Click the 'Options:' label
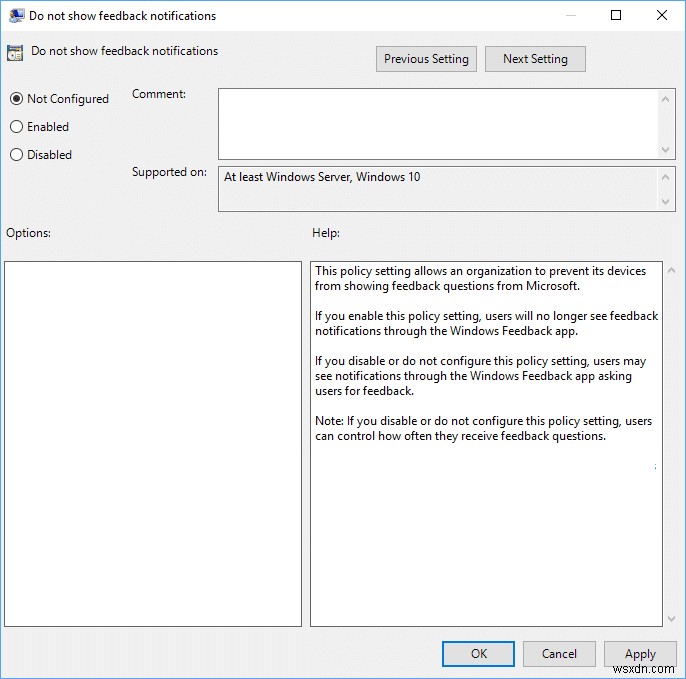The image size is (686, 679). click(x=28, y=233)
